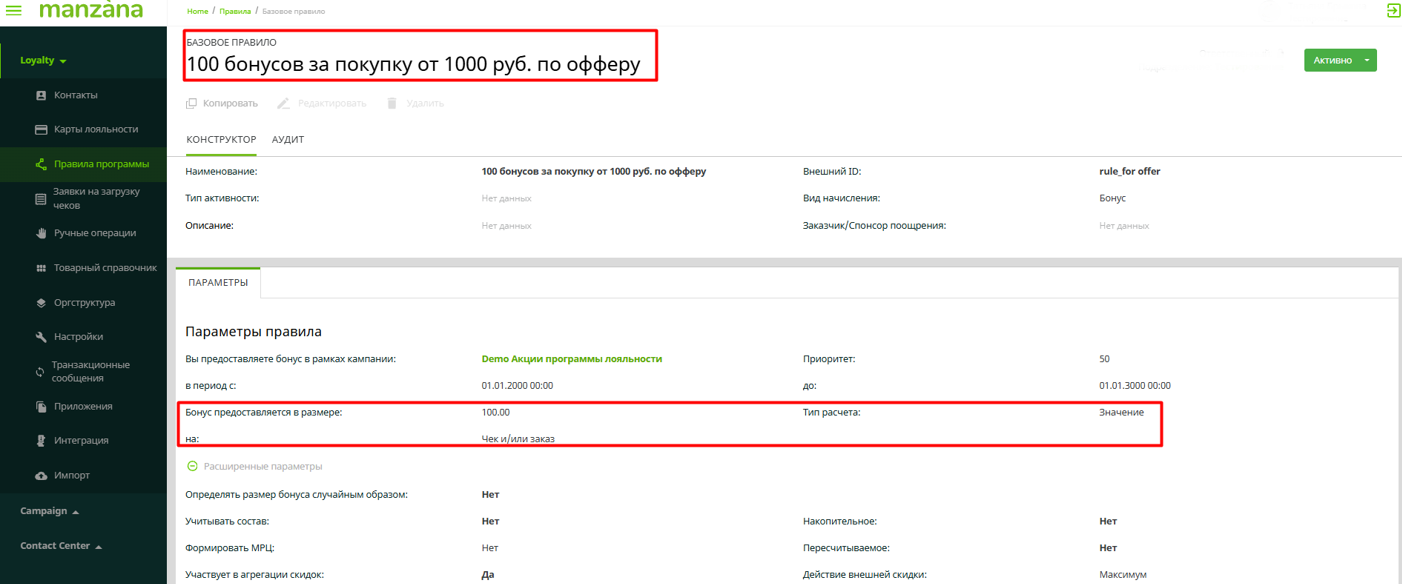
Task: Click the Карты лояльности card icon
Action: pos(41,130)
